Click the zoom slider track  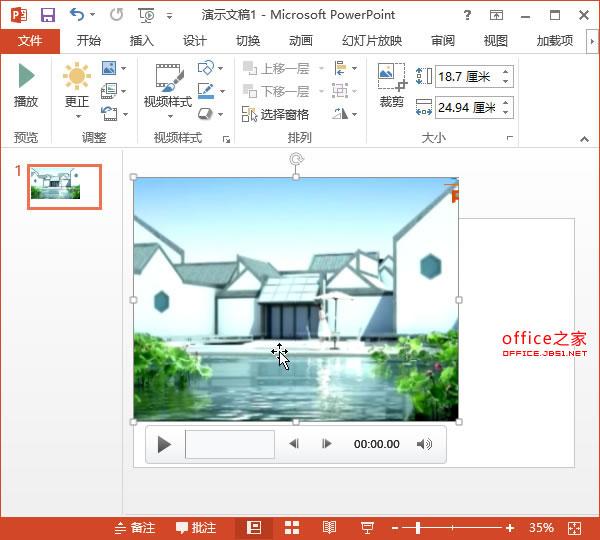(x=452, y=528)
